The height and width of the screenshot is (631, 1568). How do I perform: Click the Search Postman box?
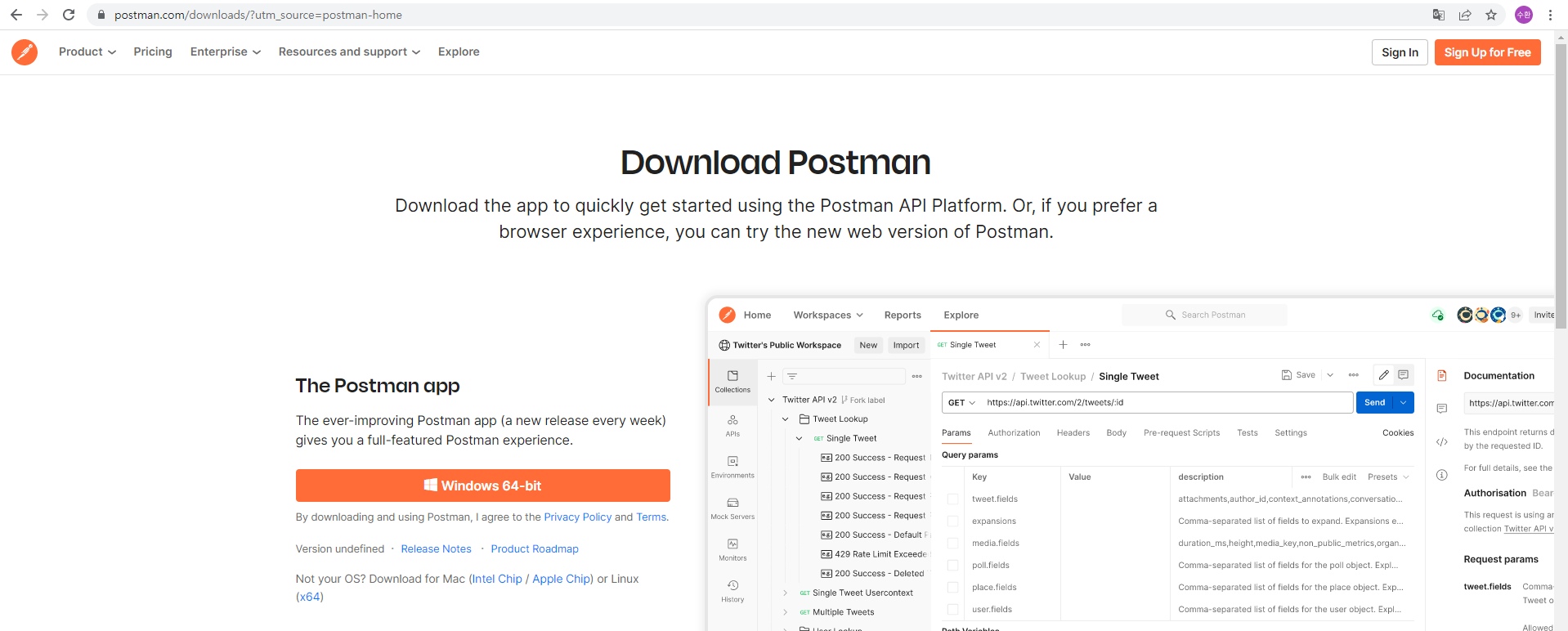pos(1204,315)
